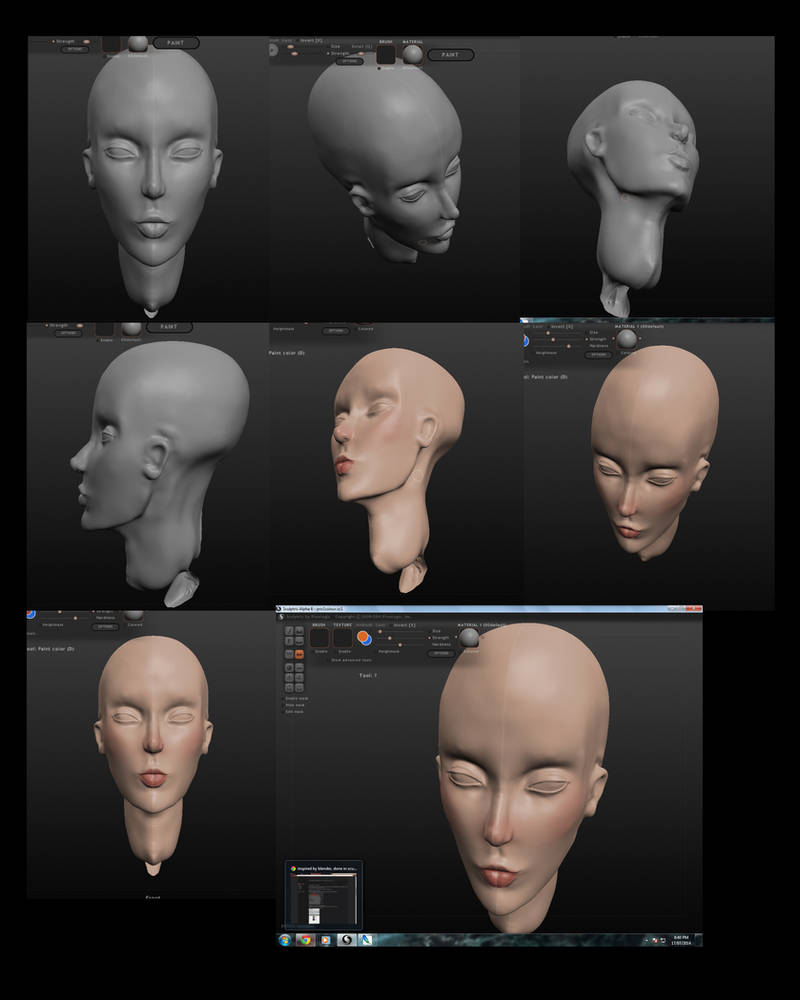The image size is (800, 1000).
Task: Click the taskbar clock showing 8:40 PM
Action: point(681,939)
